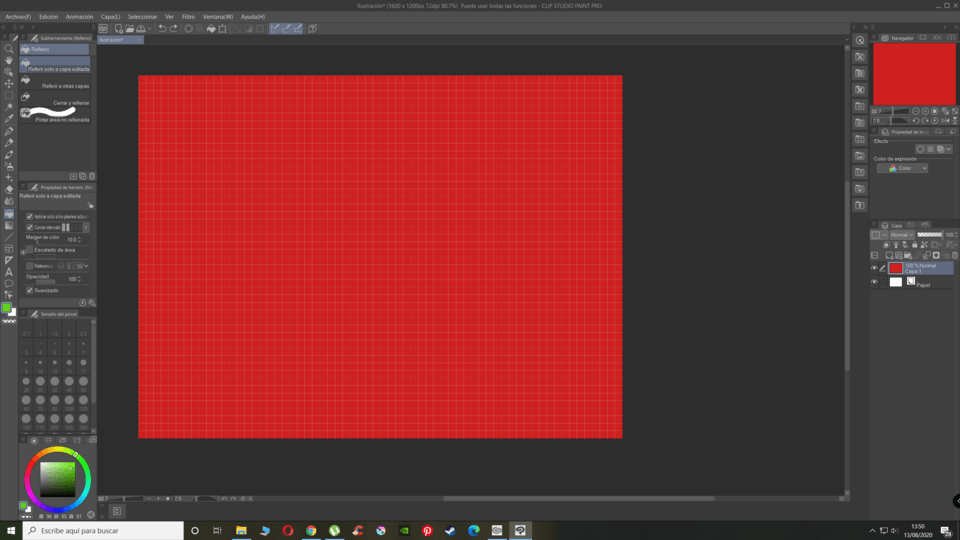Image resolution: width=960 pixels, height=540 pixels.
Task: Delete sub tool with trash icon
Action: 92,176
